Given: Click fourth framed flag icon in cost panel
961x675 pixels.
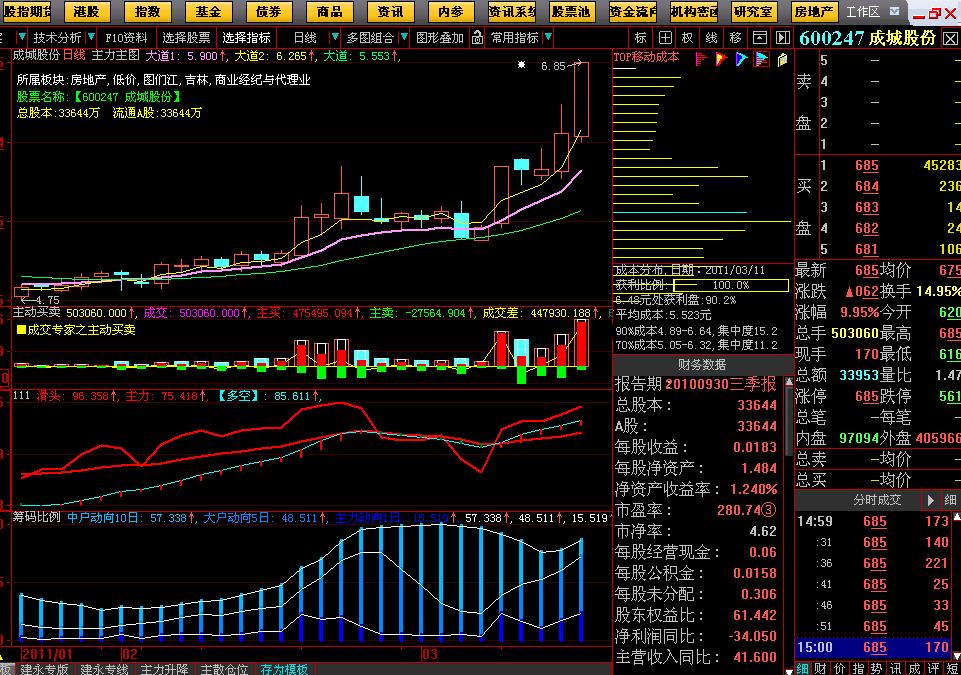Looking at the screenshot, I should (x=762, y=59).
